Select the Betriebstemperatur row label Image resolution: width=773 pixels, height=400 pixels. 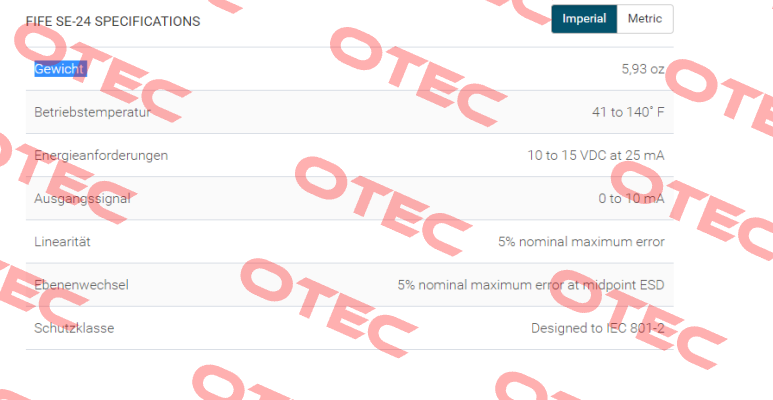[x=92, y=112]
